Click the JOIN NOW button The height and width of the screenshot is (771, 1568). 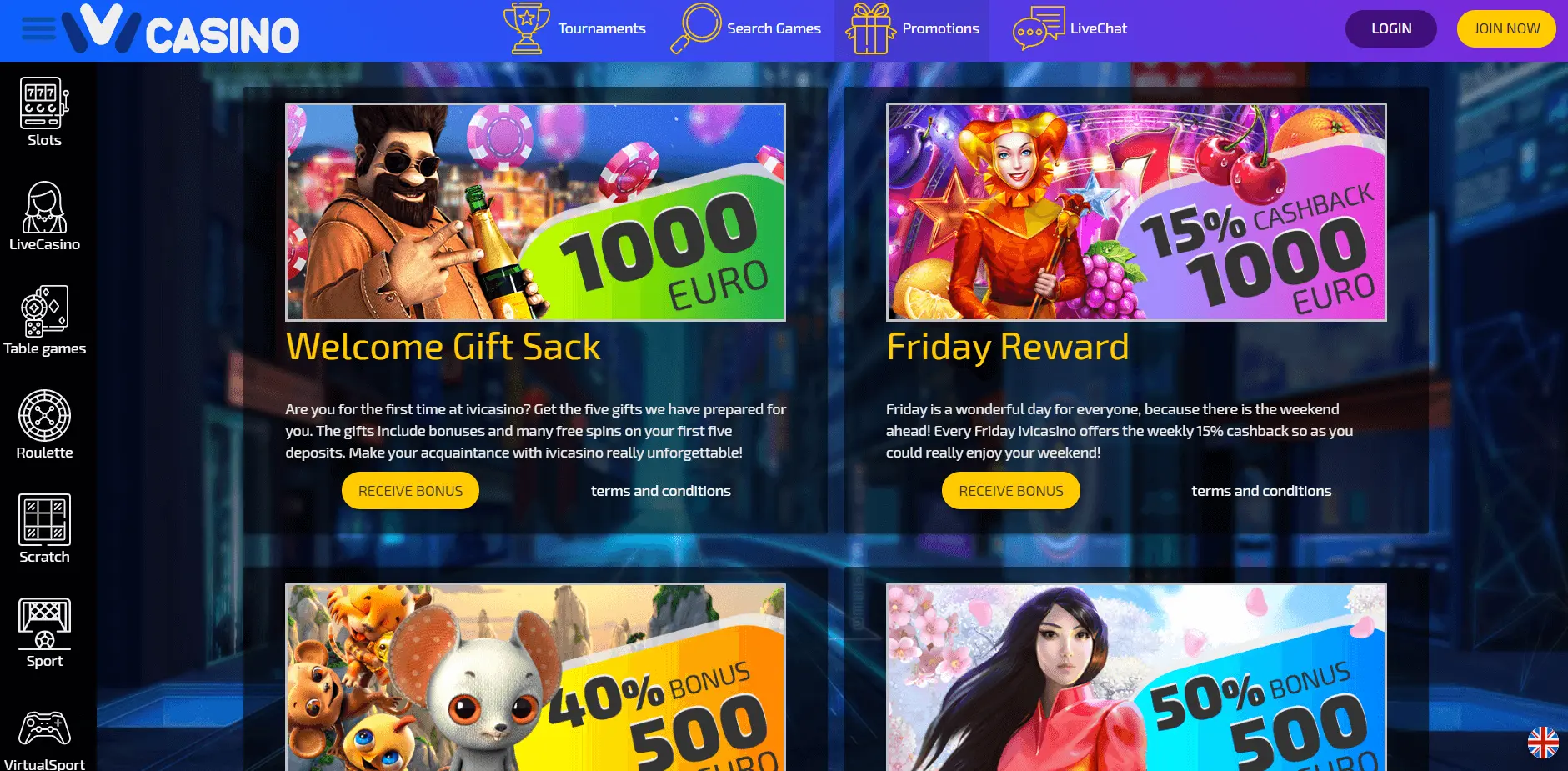(1506, 28)
